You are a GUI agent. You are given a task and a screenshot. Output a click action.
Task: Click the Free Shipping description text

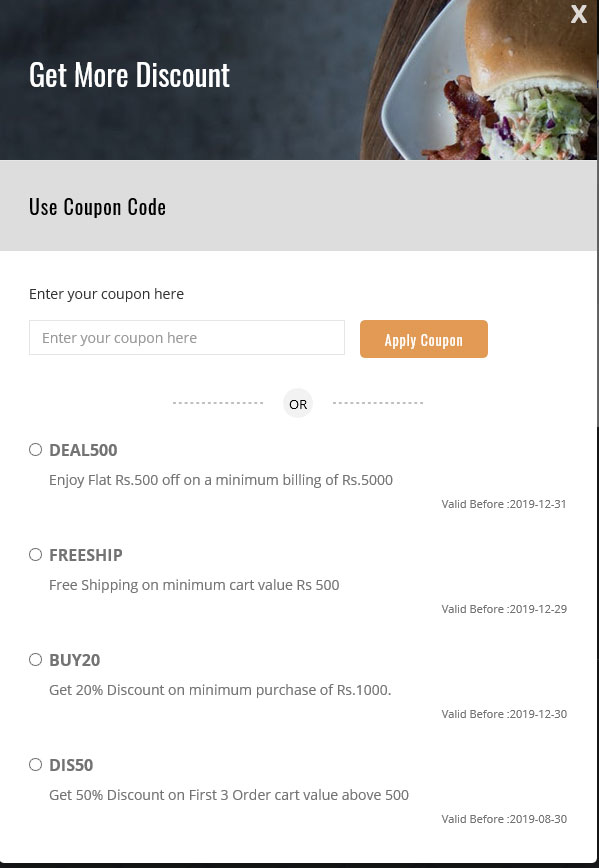pos(194,585)
